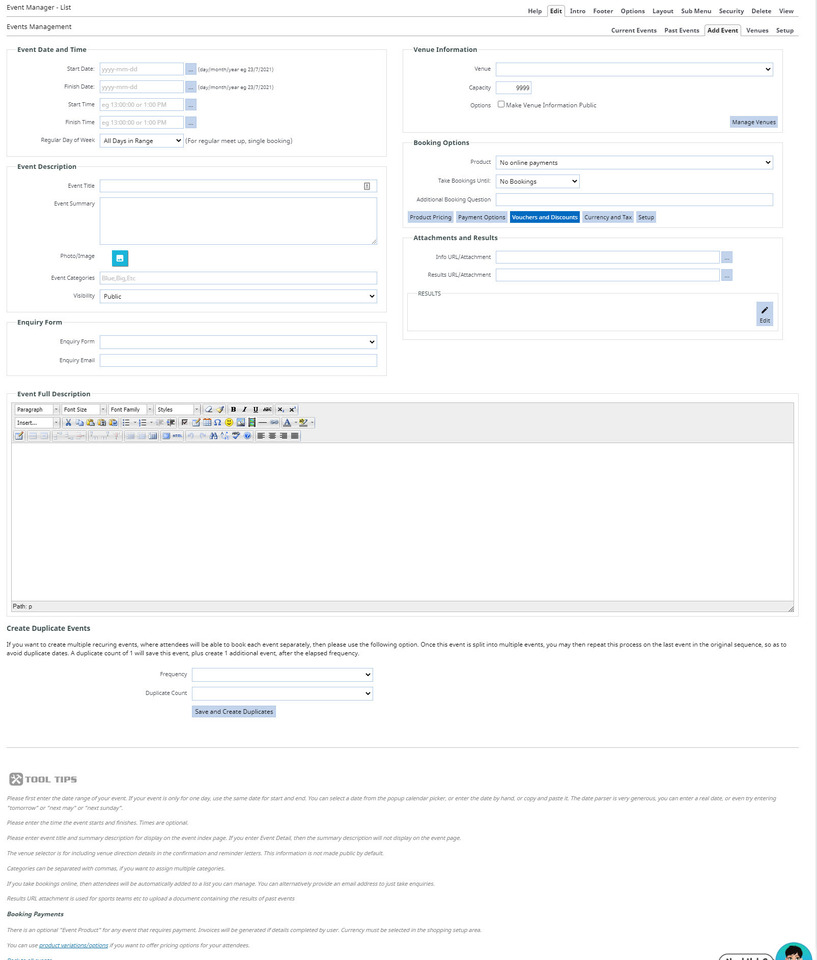Click the Underline icon in editor toolbar
817x960 pixels.
tap(255, 409)
